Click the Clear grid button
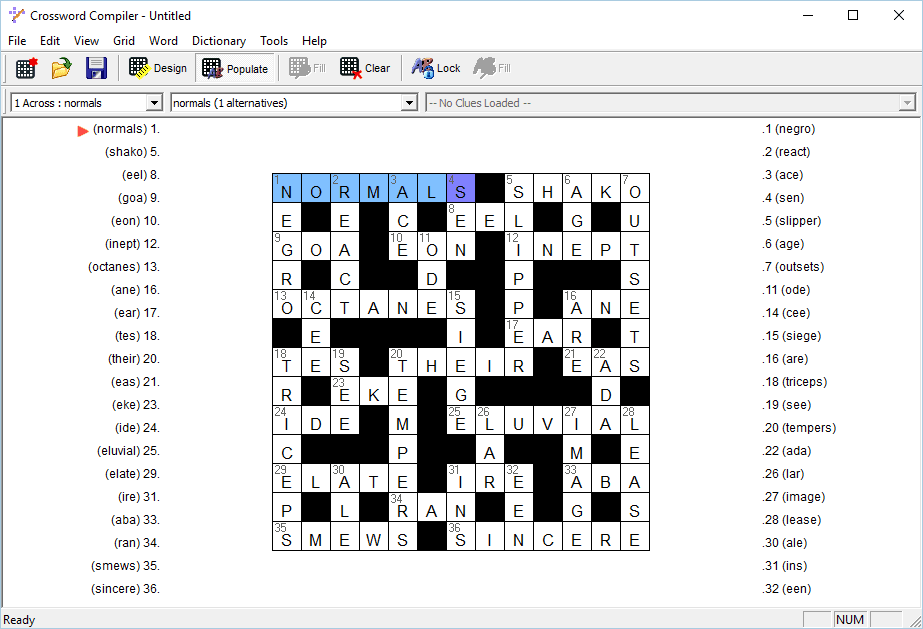The width and height of the screenshot is (923, 629). pos(365,68)
